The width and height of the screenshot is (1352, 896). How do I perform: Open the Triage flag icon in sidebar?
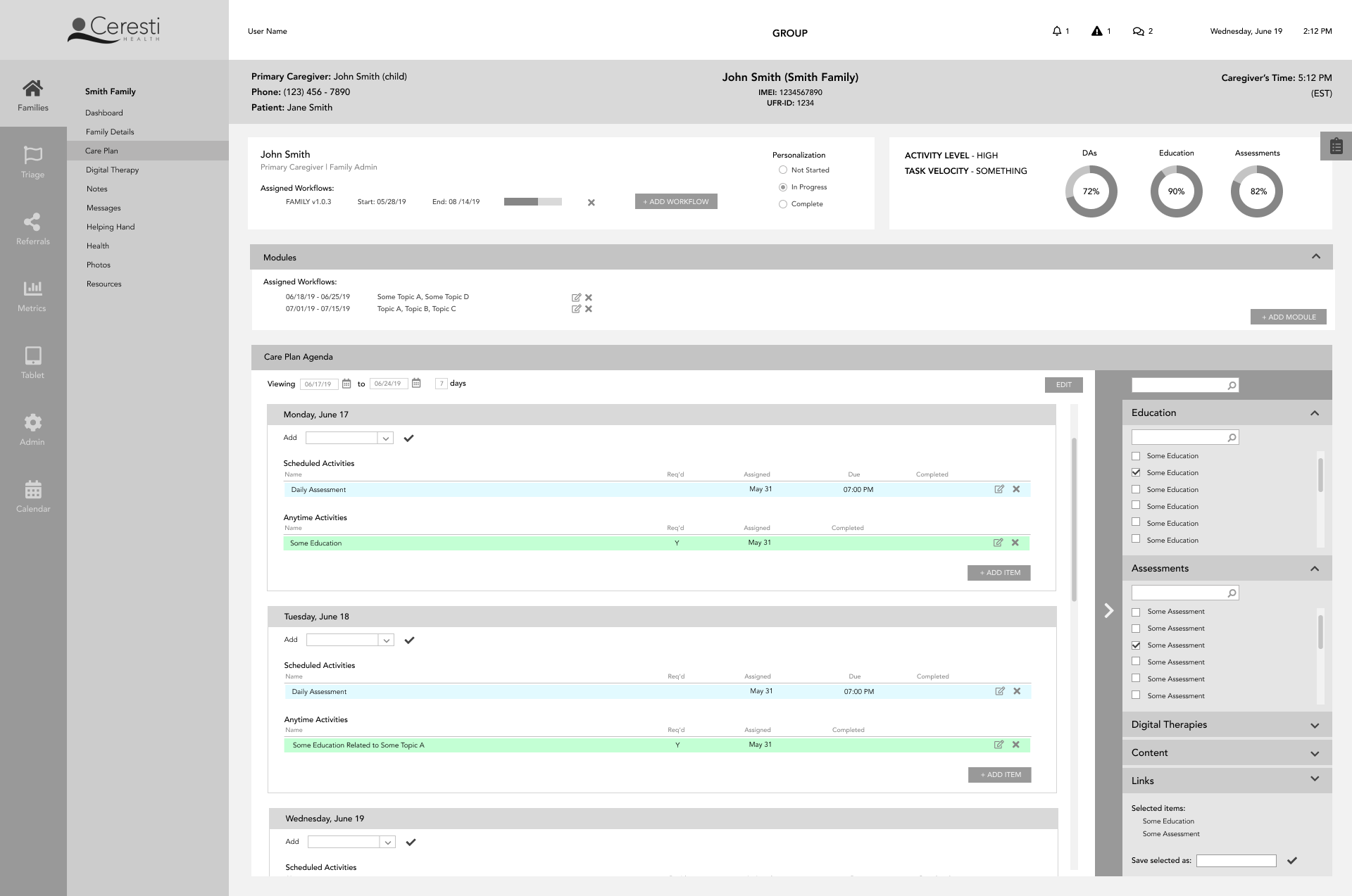[33, 155]
